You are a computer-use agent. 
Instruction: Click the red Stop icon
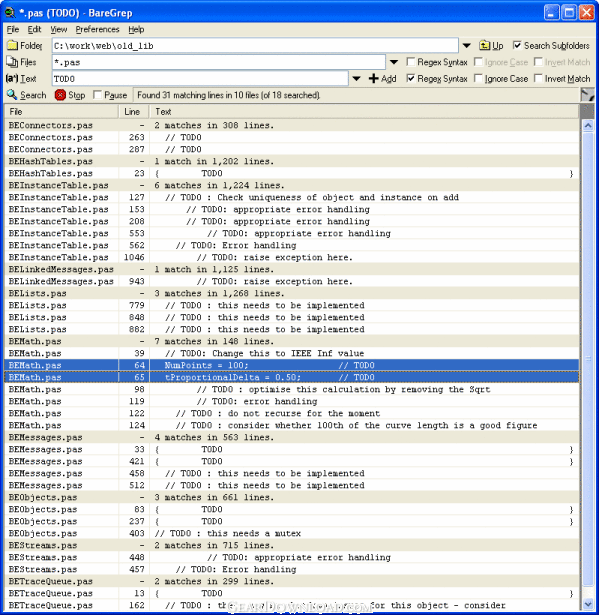(60, 95)
